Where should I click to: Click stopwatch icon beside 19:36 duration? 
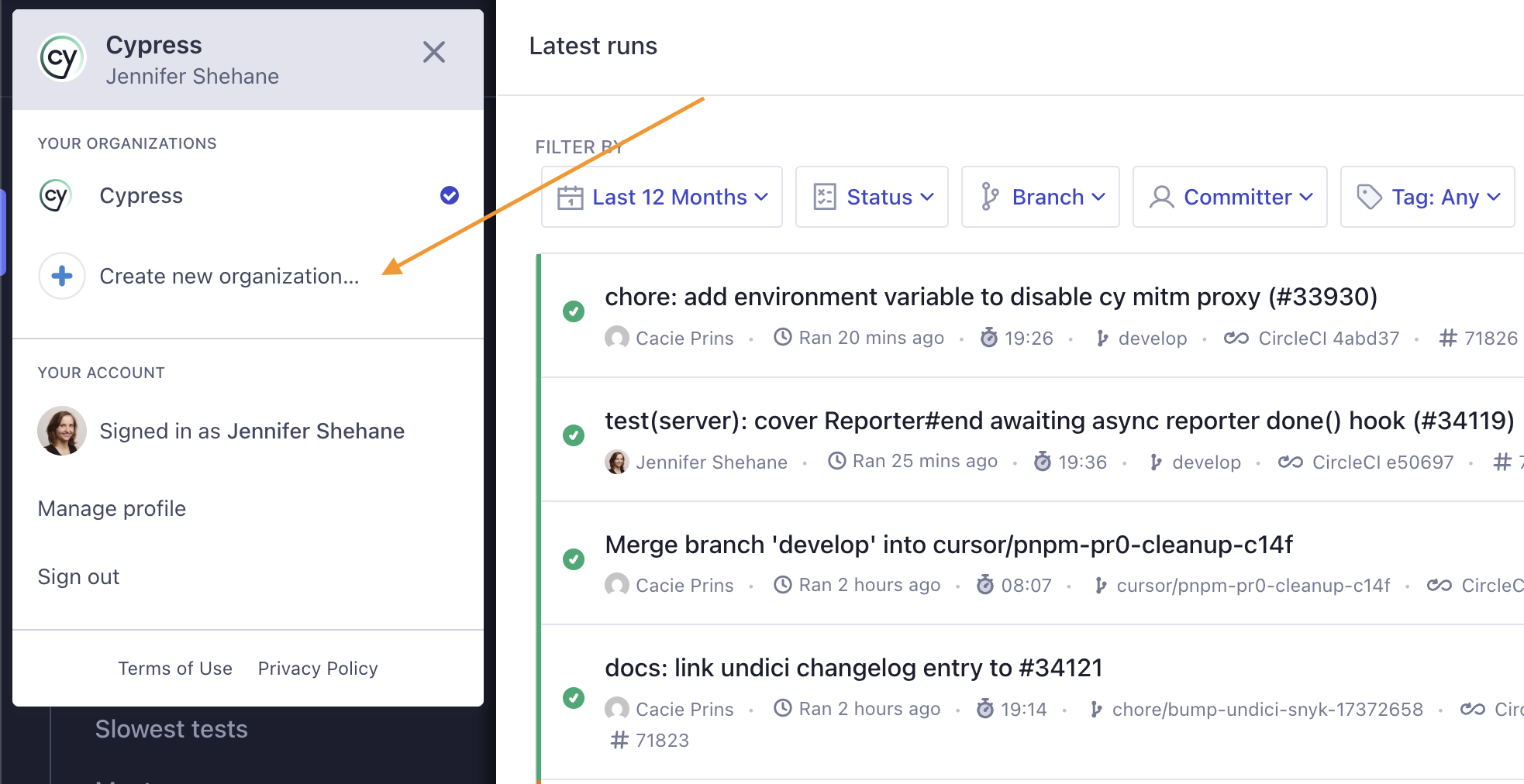point(1043,461)
